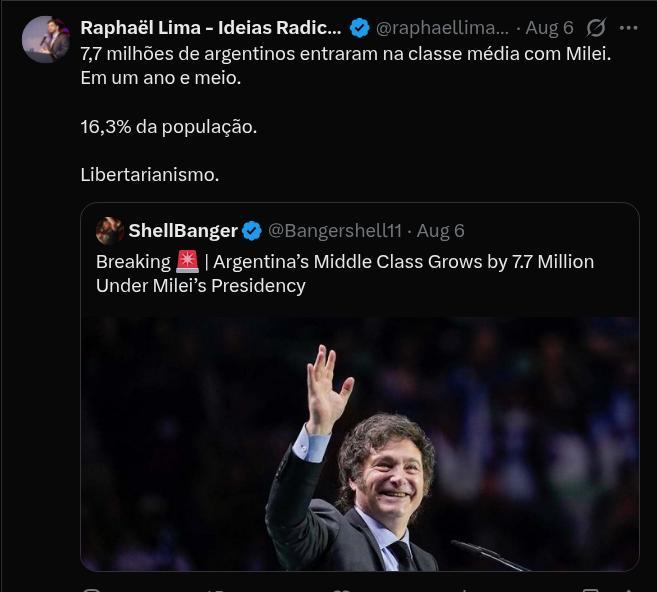Click Raphaël Lima's profile avatar
657x592 pixels.
(x=46, y=40)
